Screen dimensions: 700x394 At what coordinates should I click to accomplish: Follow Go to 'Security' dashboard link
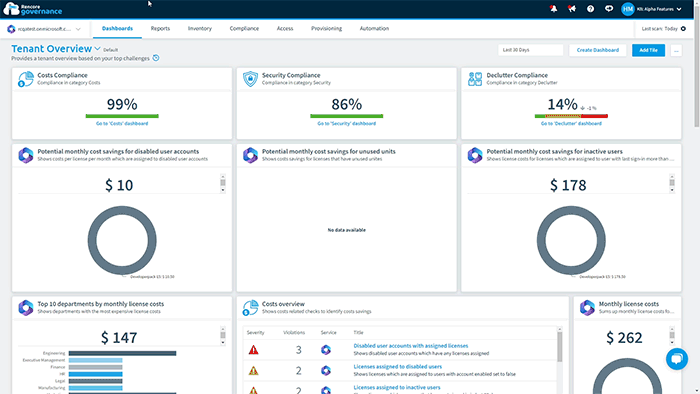pos(346,124)
